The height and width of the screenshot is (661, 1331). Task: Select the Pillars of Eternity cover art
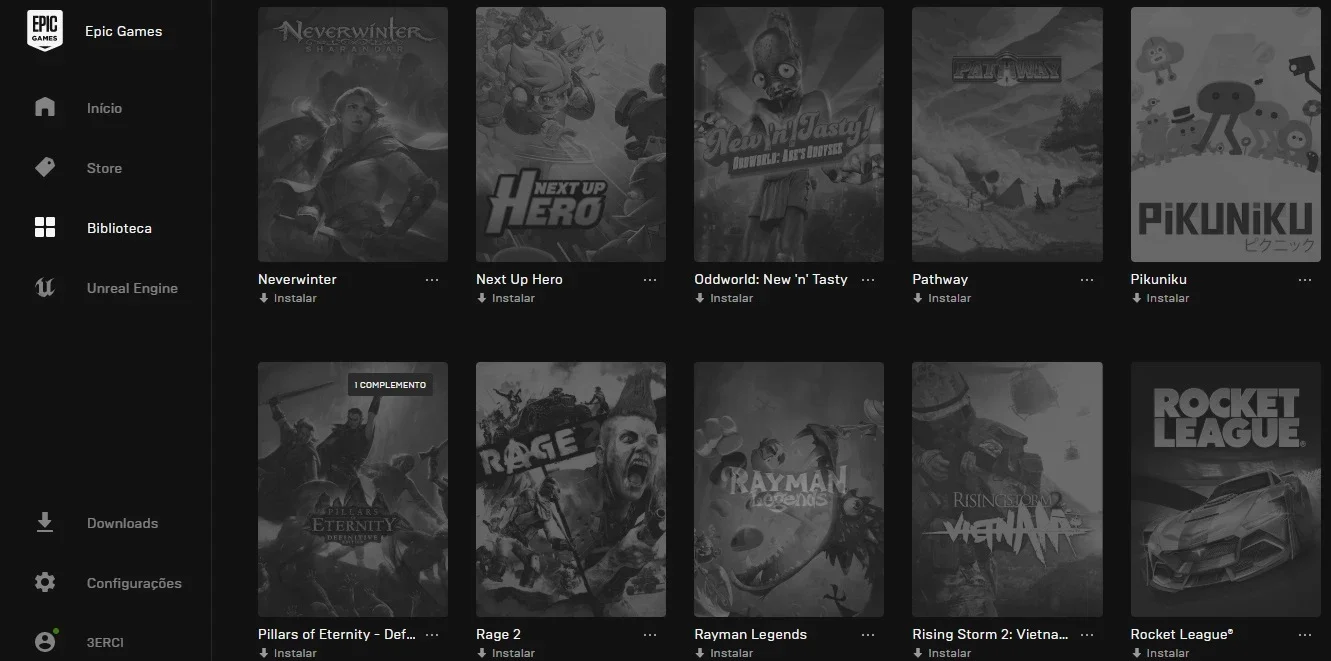[x=353, y=489]
